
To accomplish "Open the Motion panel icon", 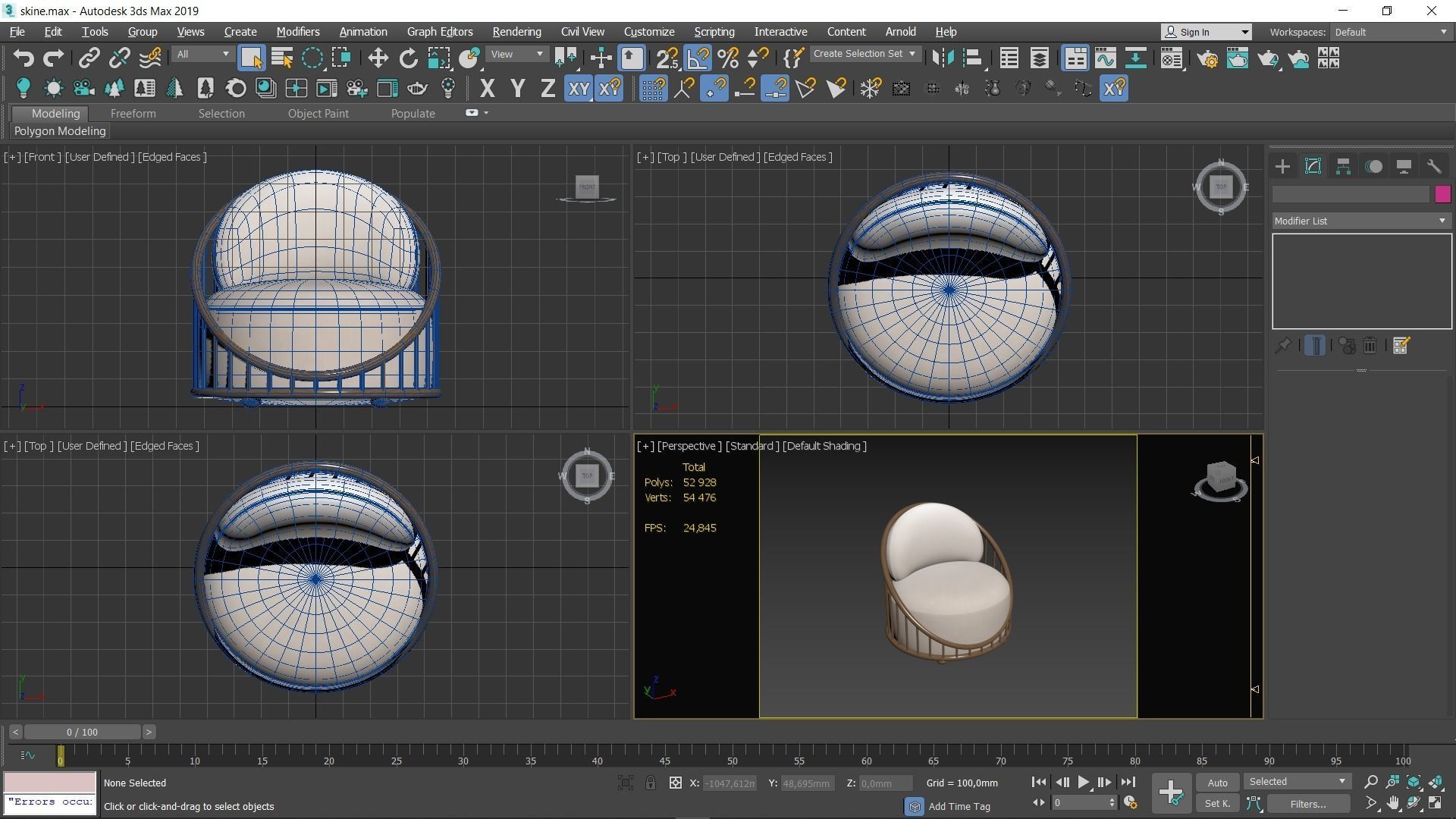I will tap(1373, 167).
